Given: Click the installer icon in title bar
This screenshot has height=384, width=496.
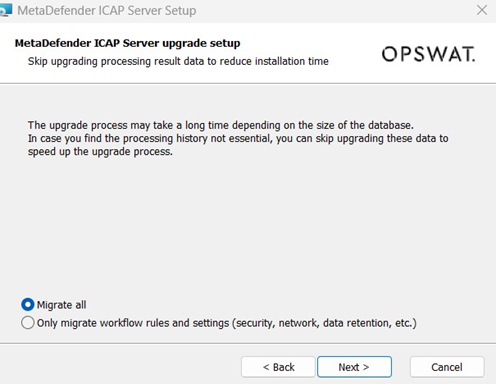Looking at the screenshot, I should click(5, 10).
